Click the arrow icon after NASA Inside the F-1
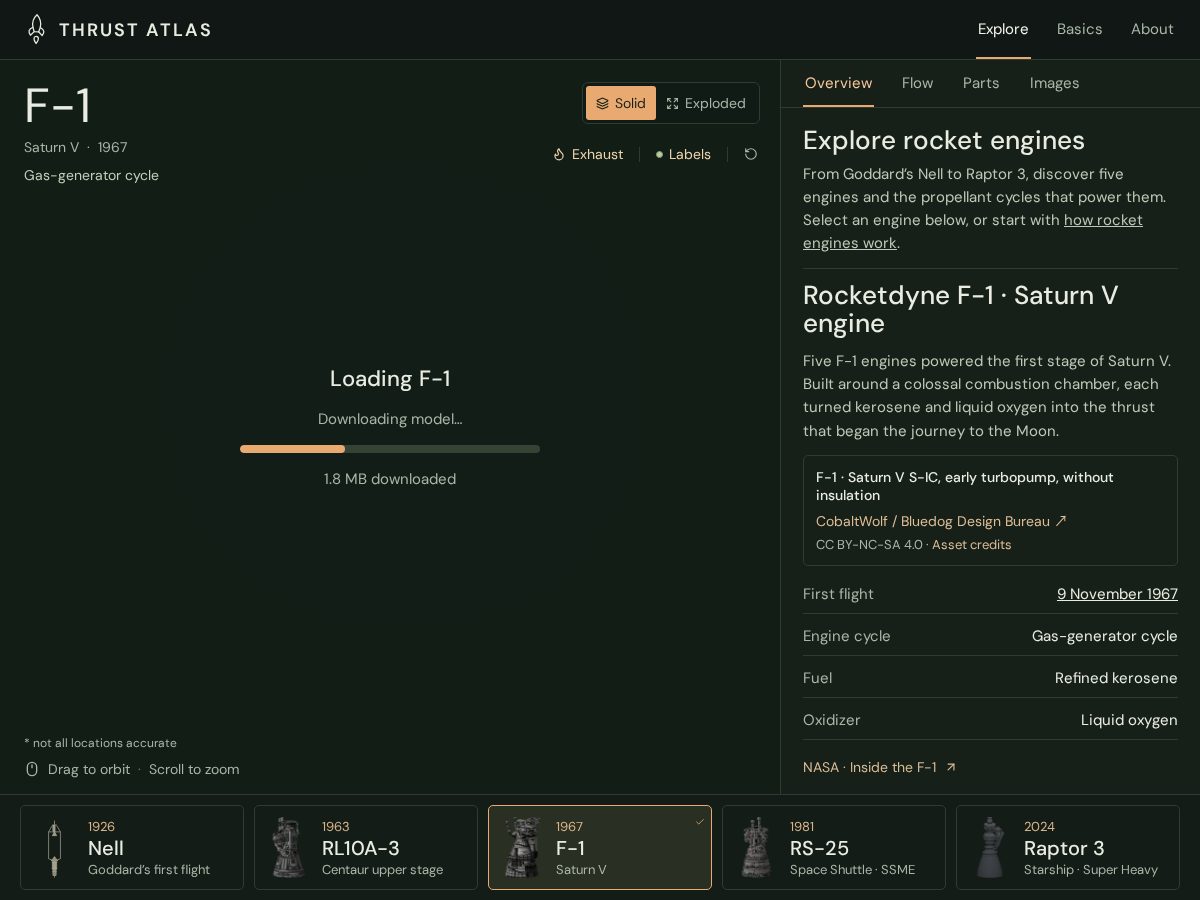This screenshot has width=1200, height=900. coord(951,767)
